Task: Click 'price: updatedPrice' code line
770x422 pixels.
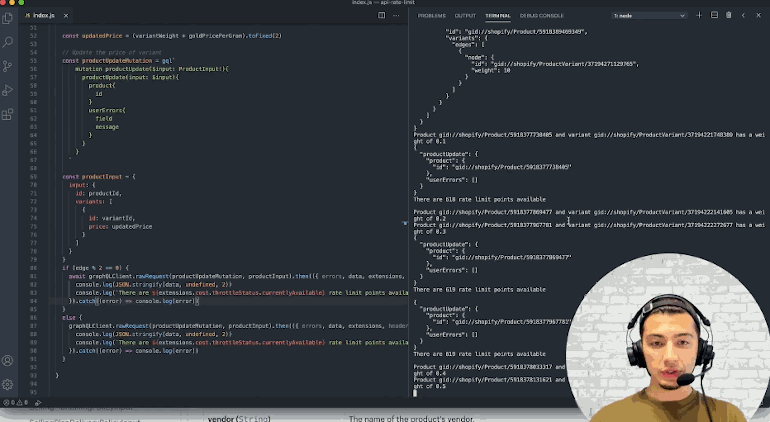Action: [x=120, y=226]
